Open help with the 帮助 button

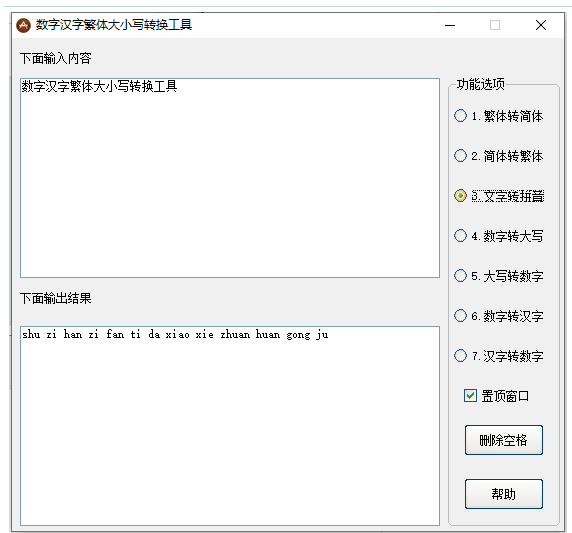click(503, 494)
